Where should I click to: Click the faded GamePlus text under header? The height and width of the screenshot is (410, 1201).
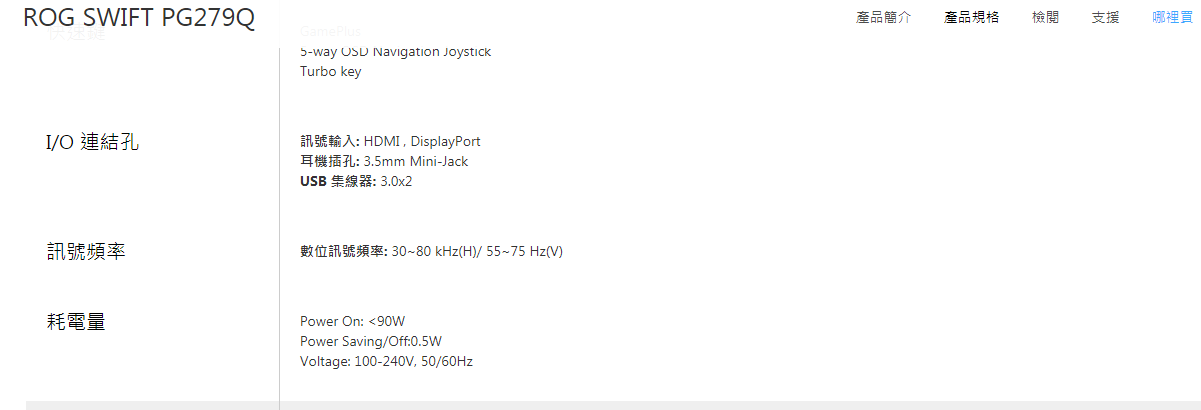tap(330, 33)
